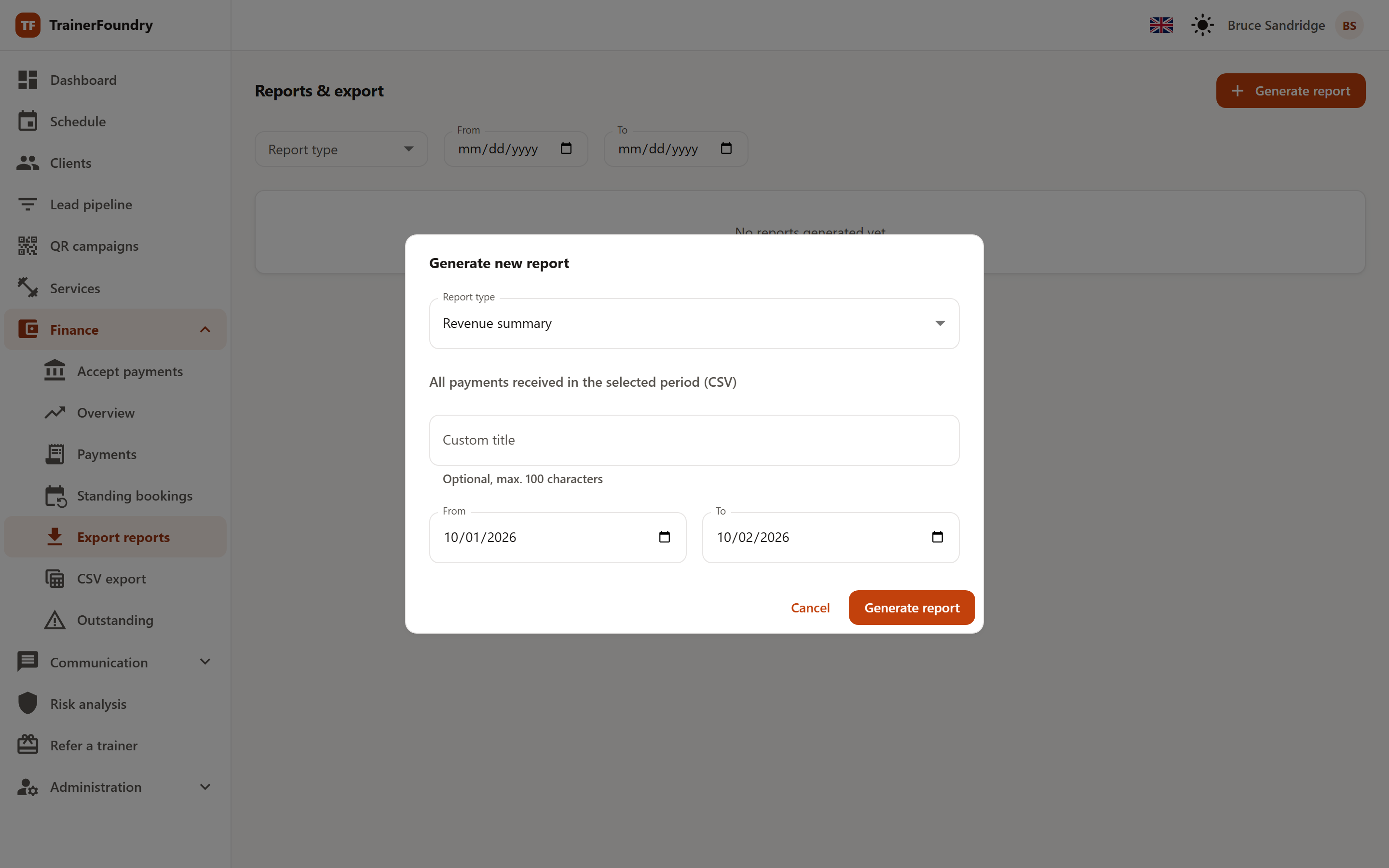Viewport: 1389px width, 868px height.
Task: Open the Revenue summary report type dropdown
Action: (x=694, y=323)
